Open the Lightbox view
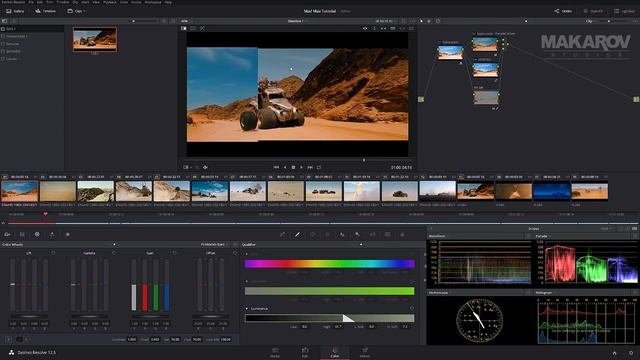This screenshot has height=360, width=640. coord(625,11)
